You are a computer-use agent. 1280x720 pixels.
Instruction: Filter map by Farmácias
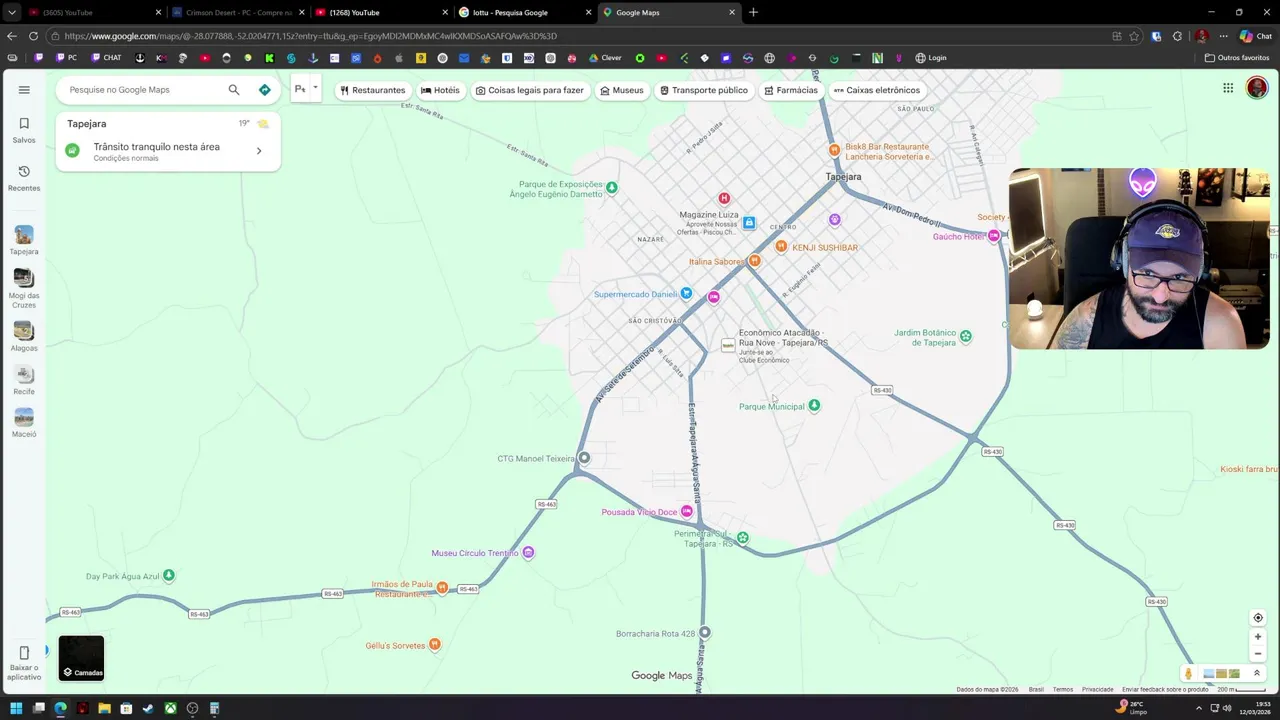pos(790,90)
